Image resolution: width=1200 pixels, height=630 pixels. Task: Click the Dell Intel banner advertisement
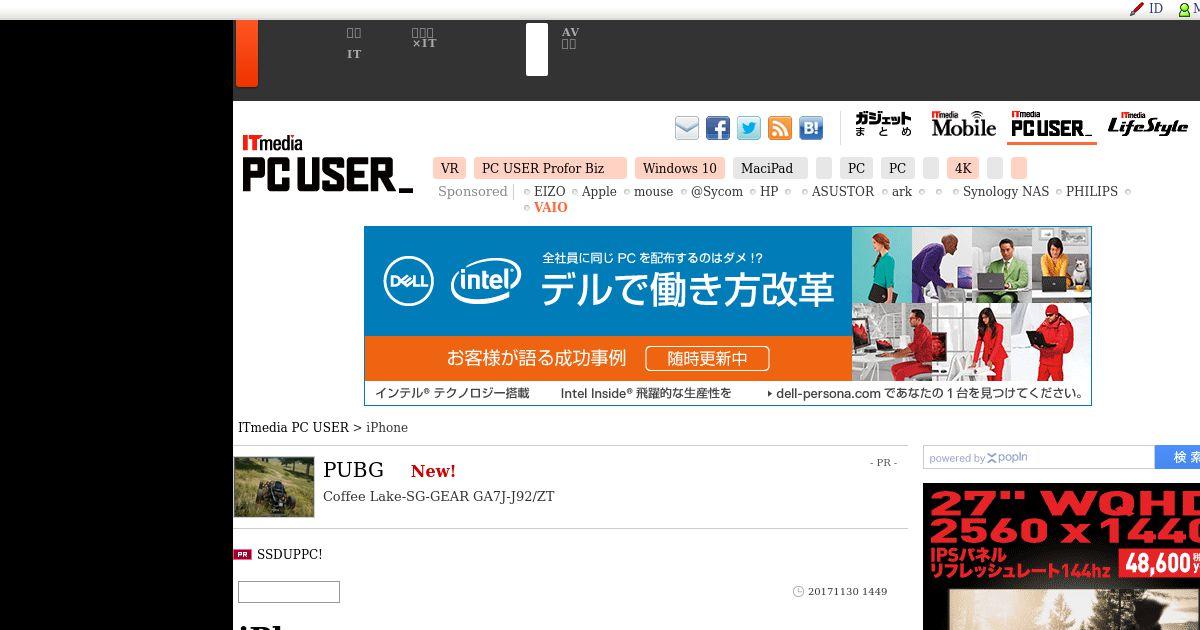click(x=728, y=316)
